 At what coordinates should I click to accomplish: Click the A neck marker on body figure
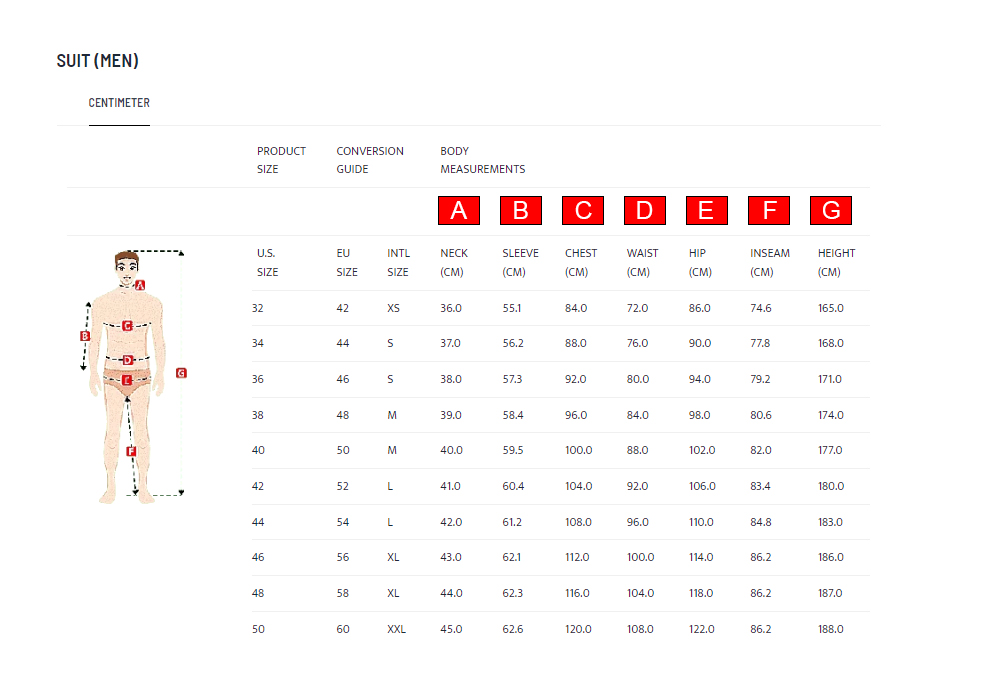tap(140, 285)
